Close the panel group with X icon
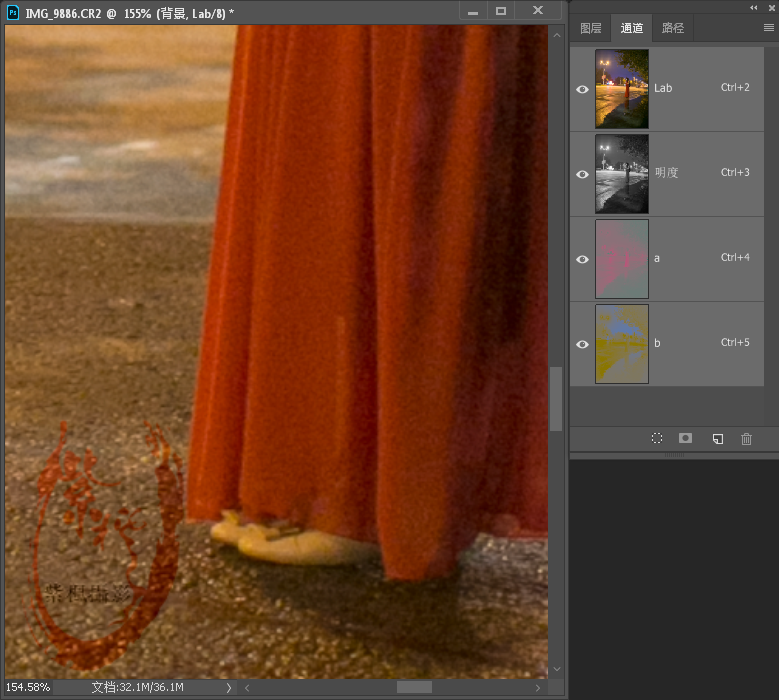The width and height of the screenshot is (779, 700). point(769,7)
